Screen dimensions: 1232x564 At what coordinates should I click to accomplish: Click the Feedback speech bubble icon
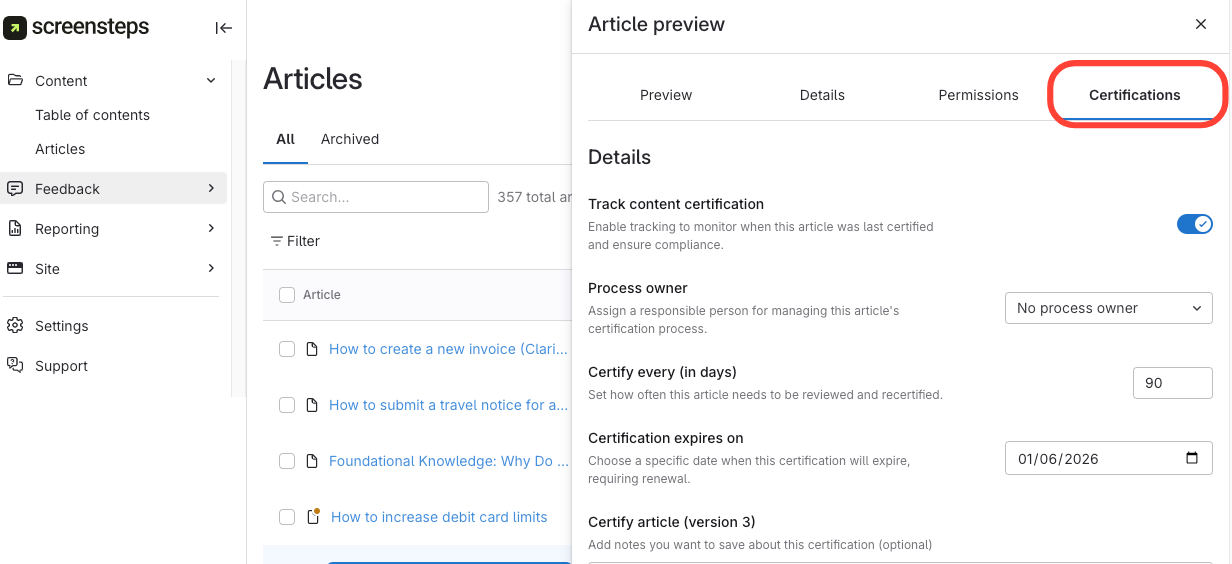click(15, 188)
